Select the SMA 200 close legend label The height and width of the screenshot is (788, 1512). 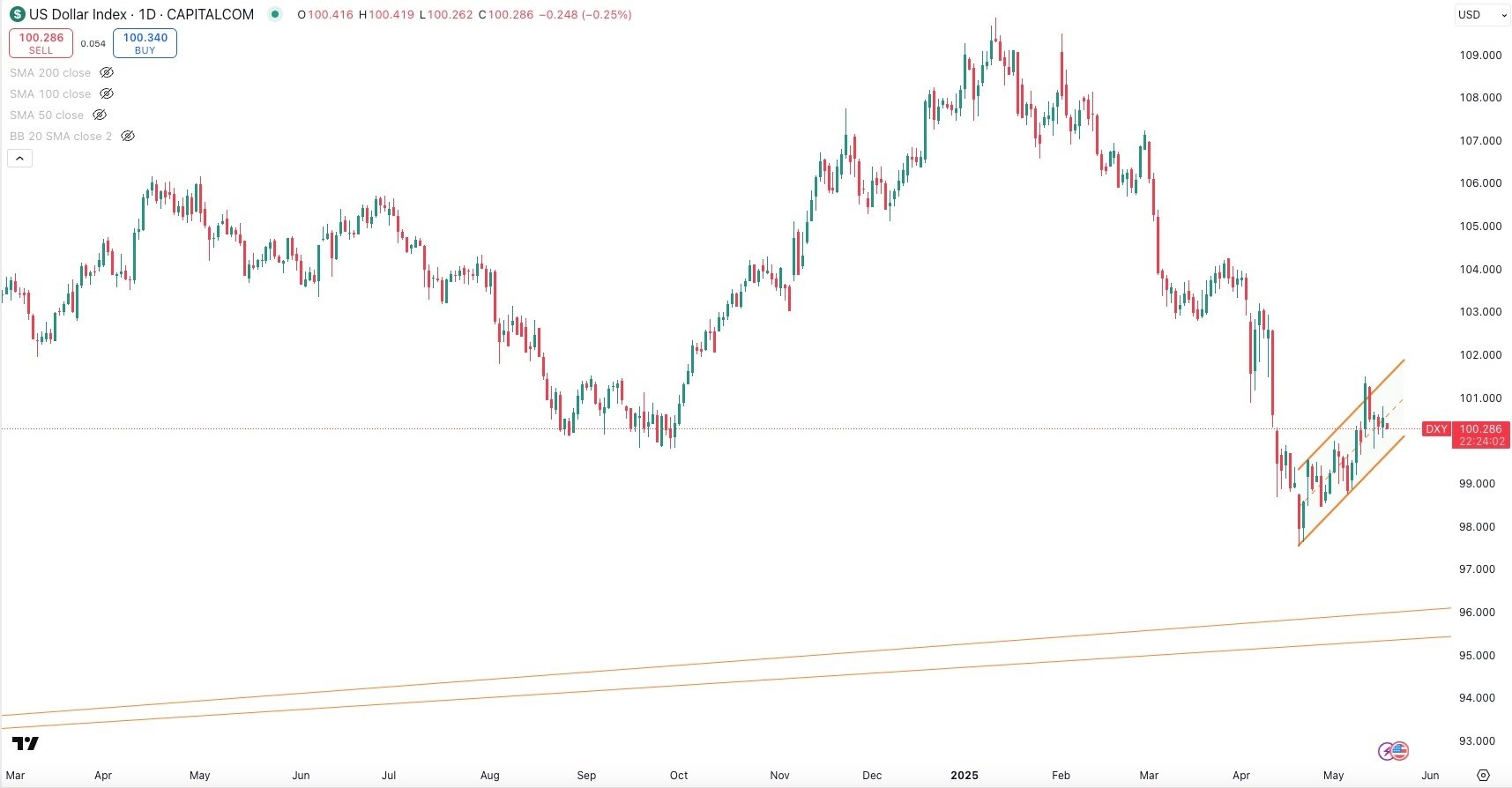click(x=50, y=72)
